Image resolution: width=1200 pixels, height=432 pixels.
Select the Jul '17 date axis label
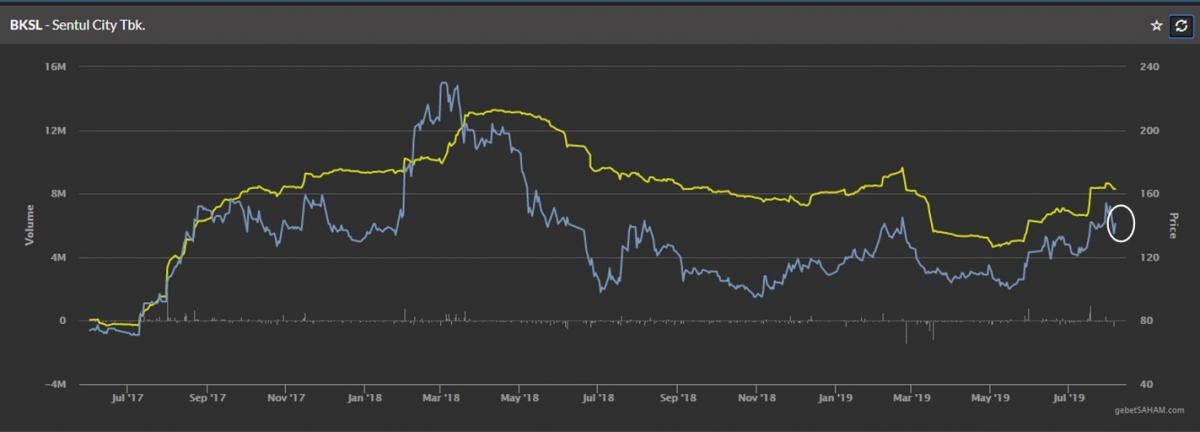[124, 399]
